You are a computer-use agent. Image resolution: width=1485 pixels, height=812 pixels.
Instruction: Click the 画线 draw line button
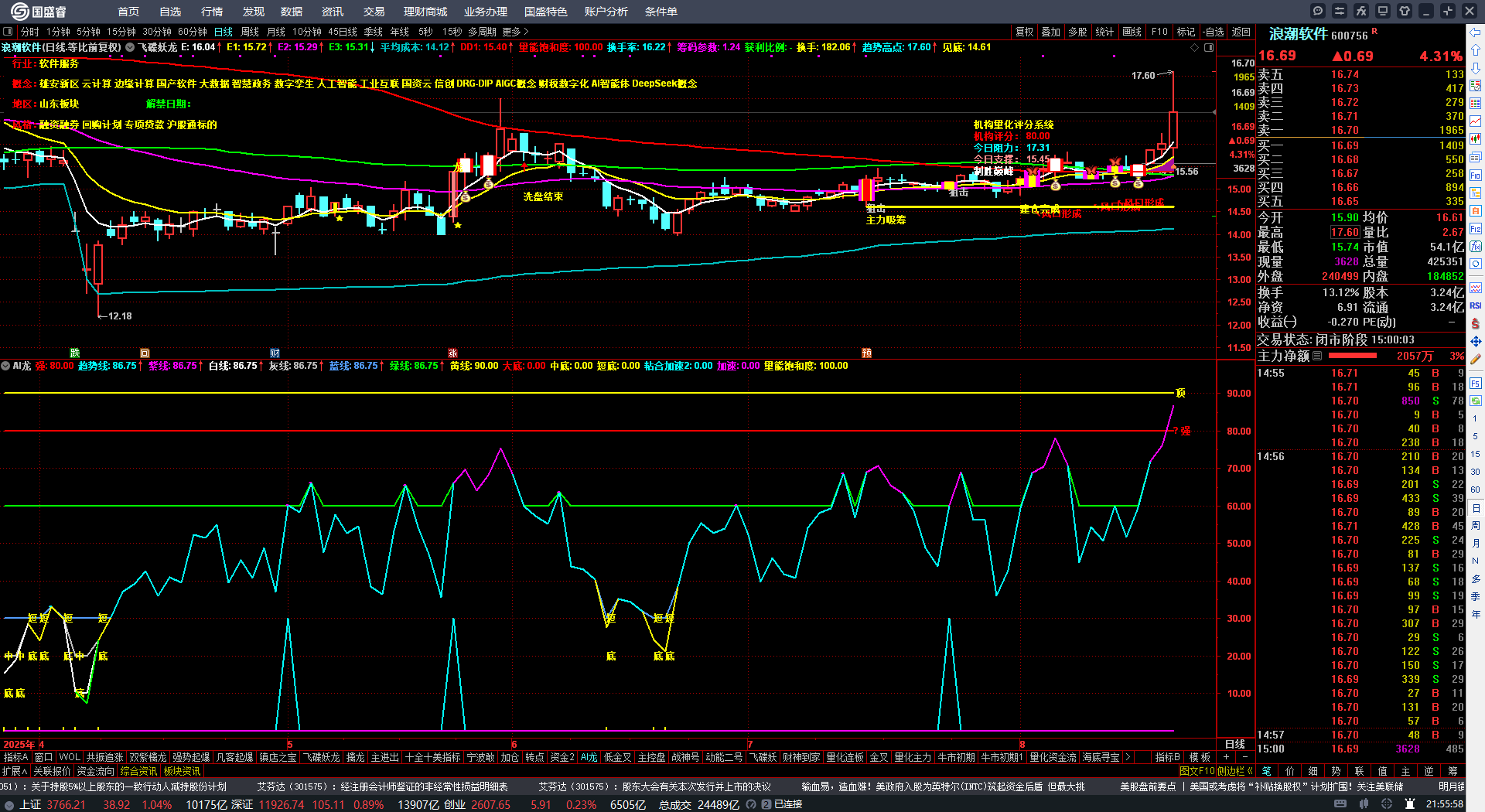point(1132,32)
